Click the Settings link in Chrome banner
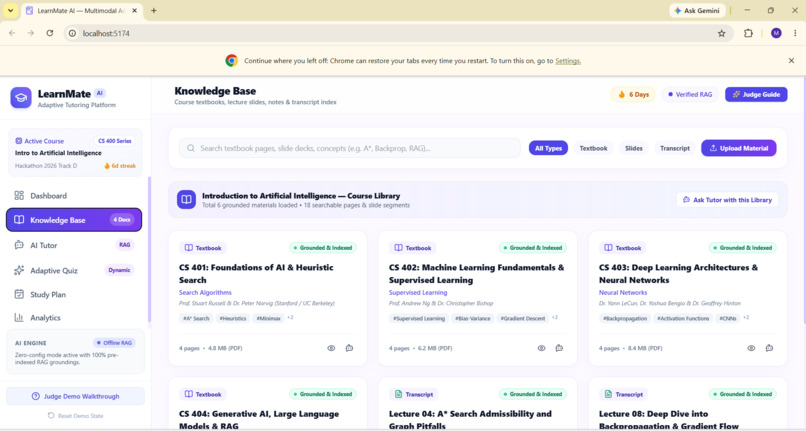 pos(568,61)
